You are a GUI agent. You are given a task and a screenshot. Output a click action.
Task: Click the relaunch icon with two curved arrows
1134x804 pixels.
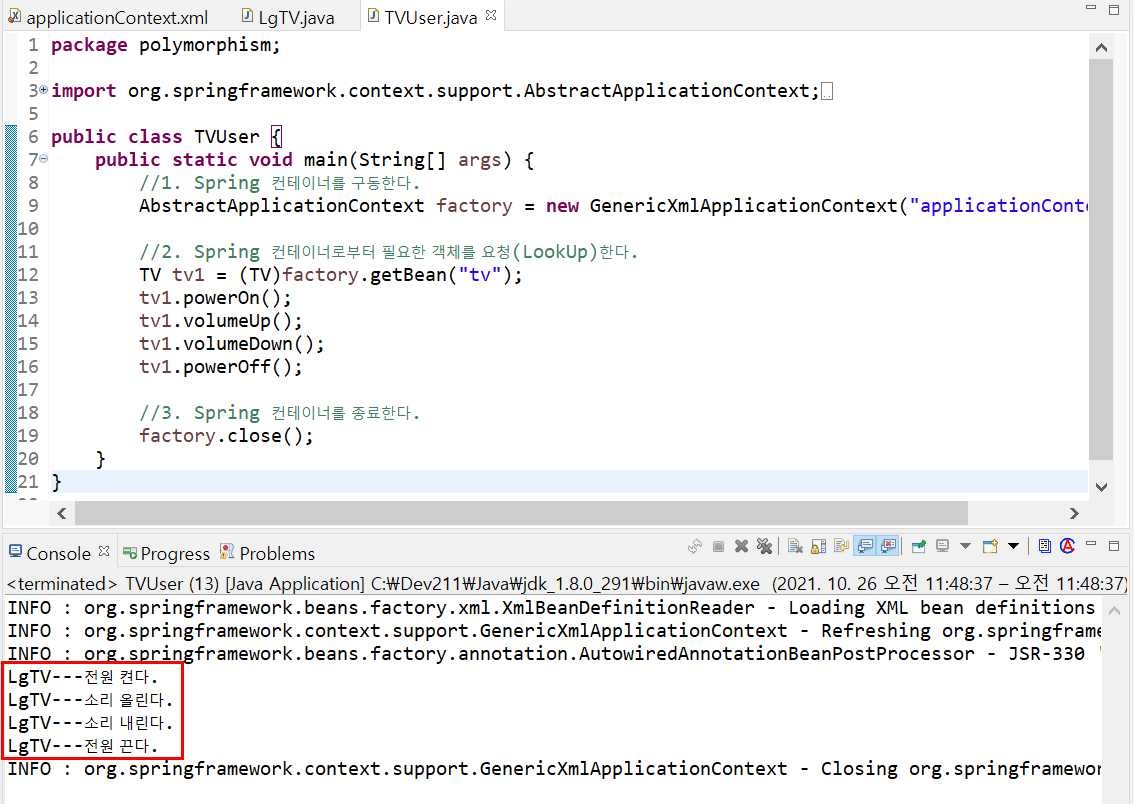695,547
